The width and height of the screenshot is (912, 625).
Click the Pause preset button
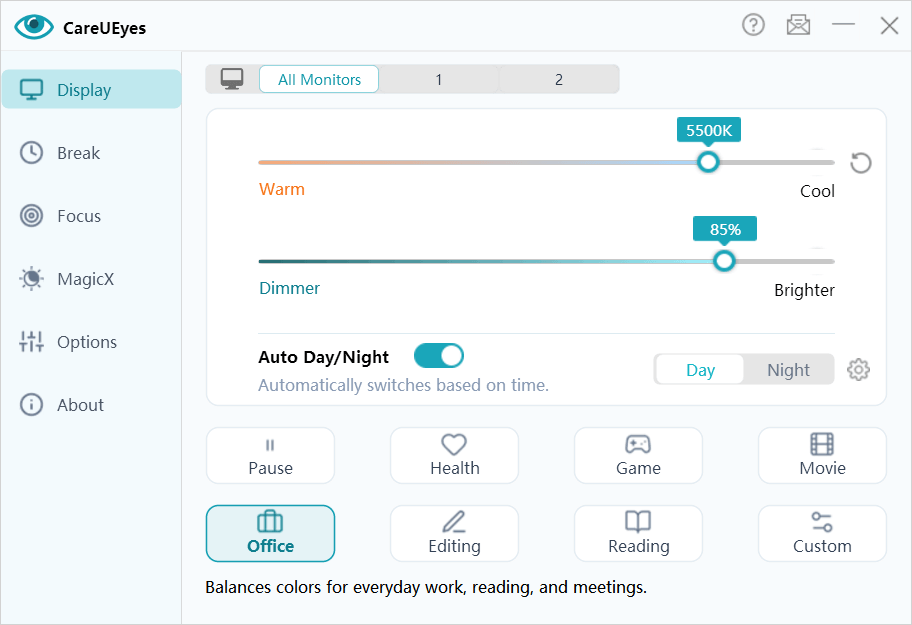pos(270,456)
